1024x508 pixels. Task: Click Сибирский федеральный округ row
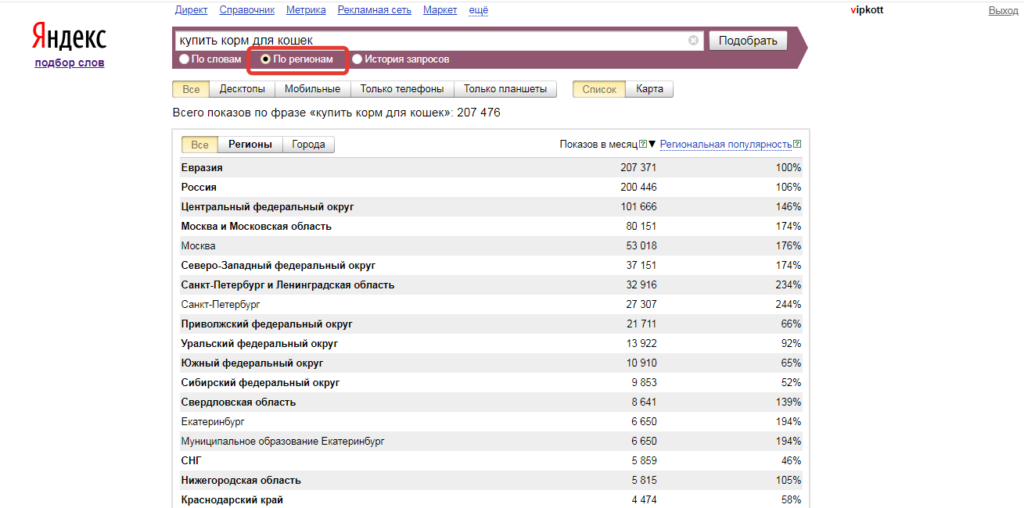coord(491,383)
